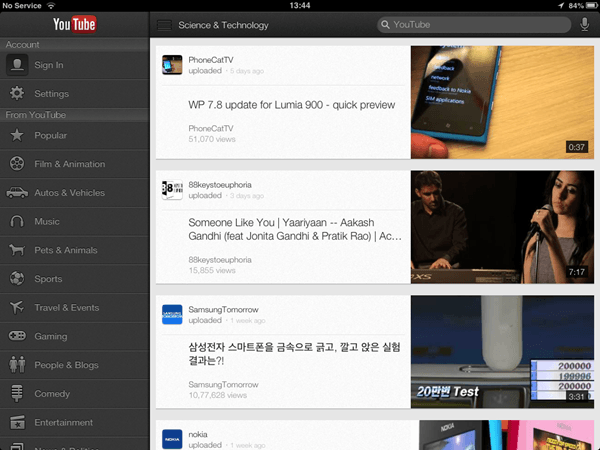
Task: Go to Popular category
Action: coord(75,135)
